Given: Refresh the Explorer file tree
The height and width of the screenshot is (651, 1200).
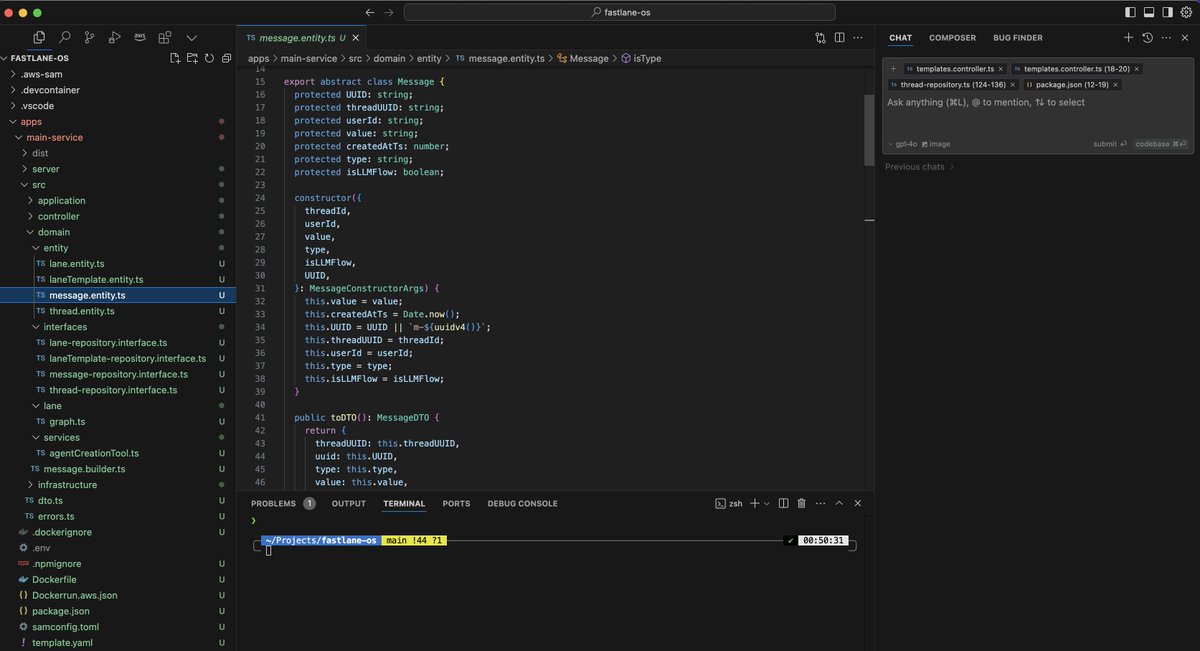Looking at the screenshot, I should pos(209,58).
